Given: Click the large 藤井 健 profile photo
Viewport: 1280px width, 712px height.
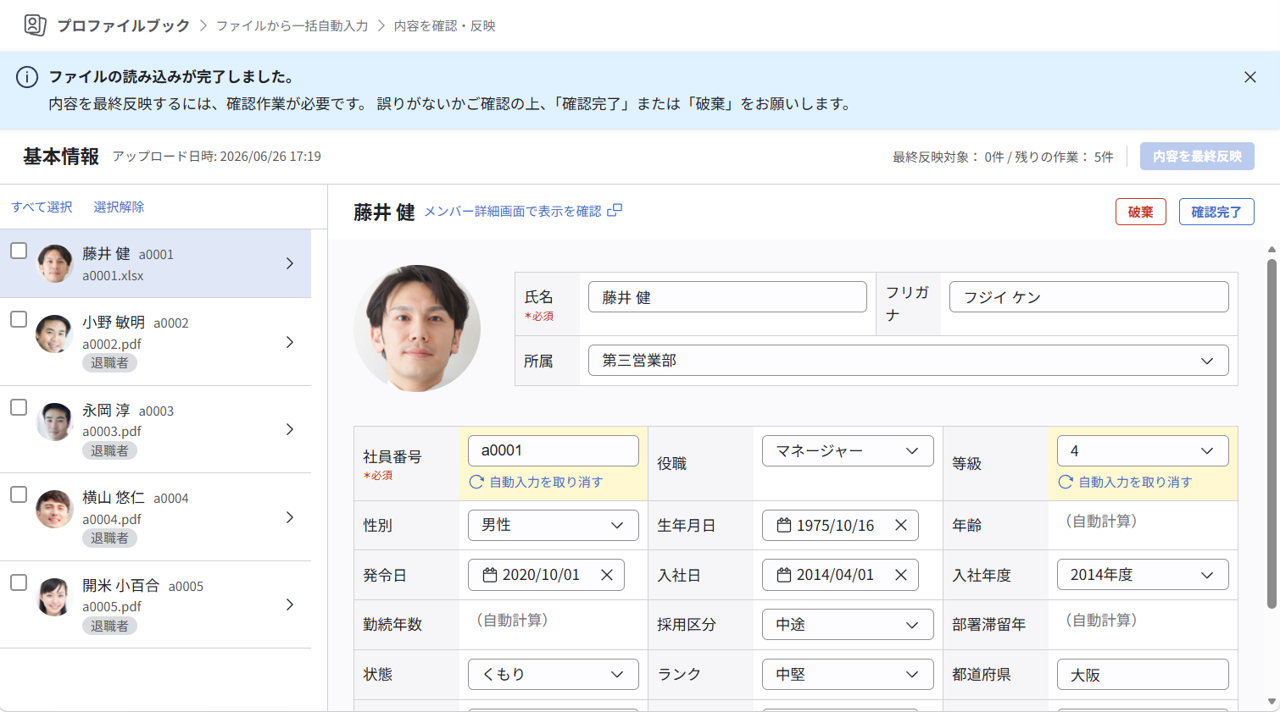Looking at the screenshot, I should pyautogui.click(x=417, y=328).
